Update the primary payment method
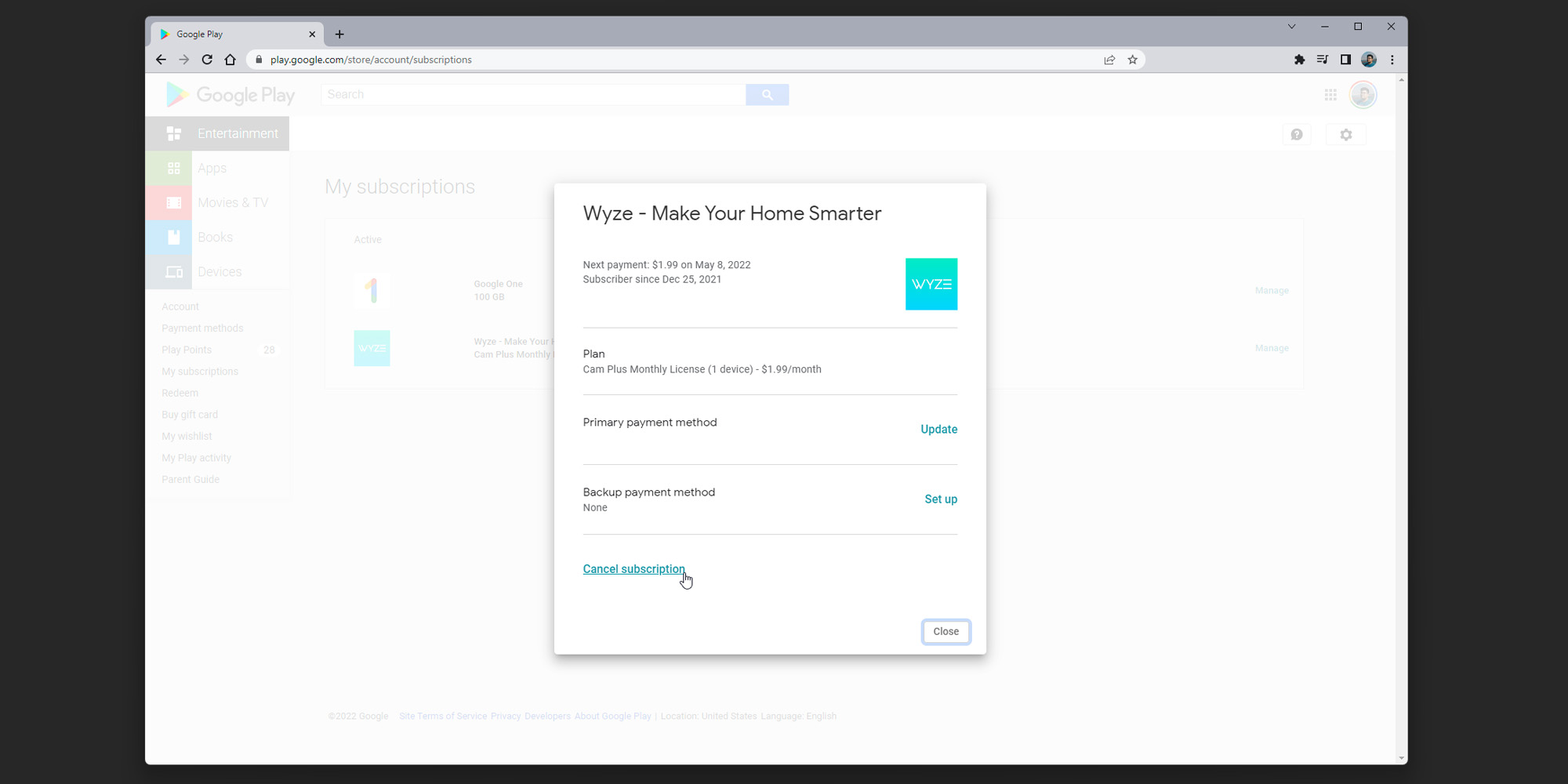The height and width of the screenshot is (784, 1568). click(938, 430)
